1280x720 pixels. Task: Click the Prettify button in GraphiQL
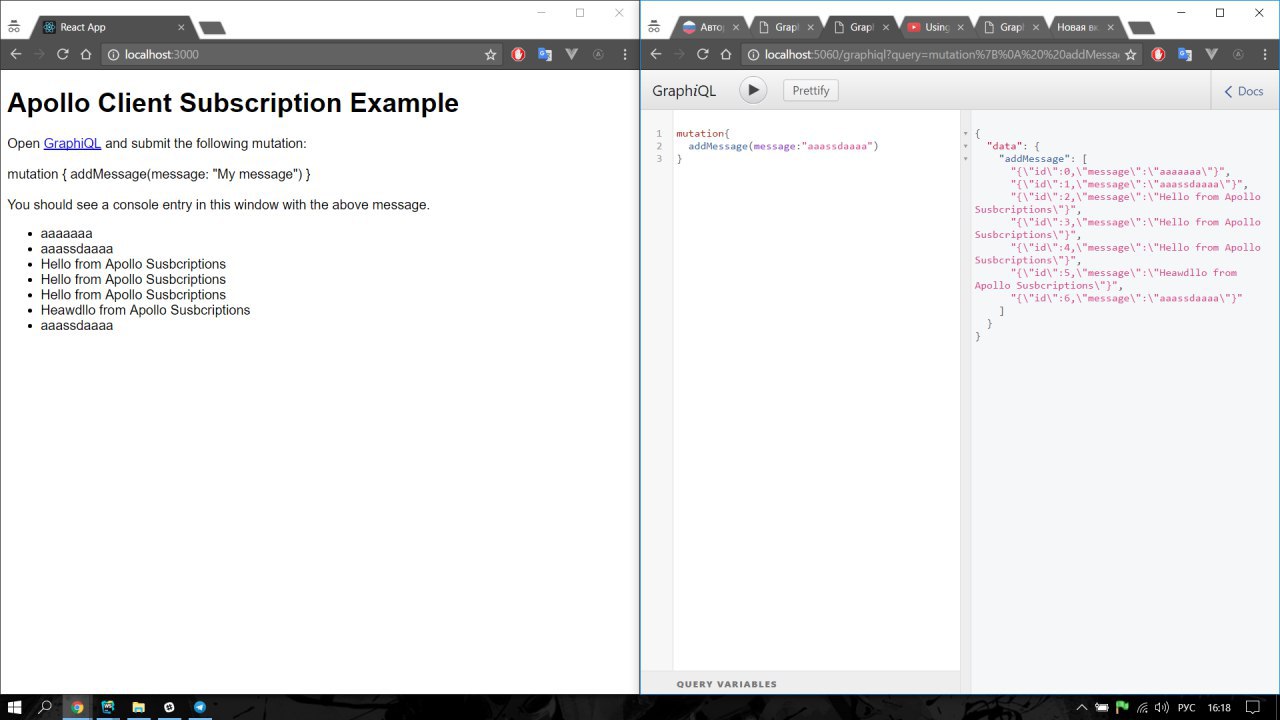tap(811, 90)
